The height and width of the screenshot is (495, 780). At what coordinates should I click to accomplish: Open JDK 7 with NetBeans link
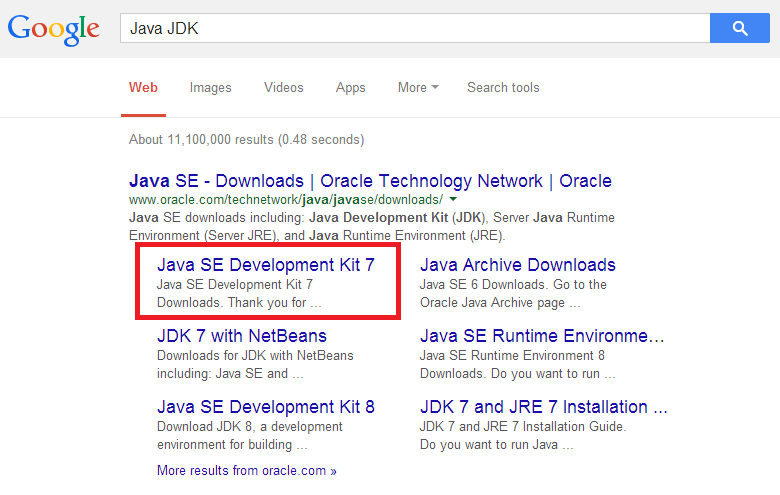(242, 336)
